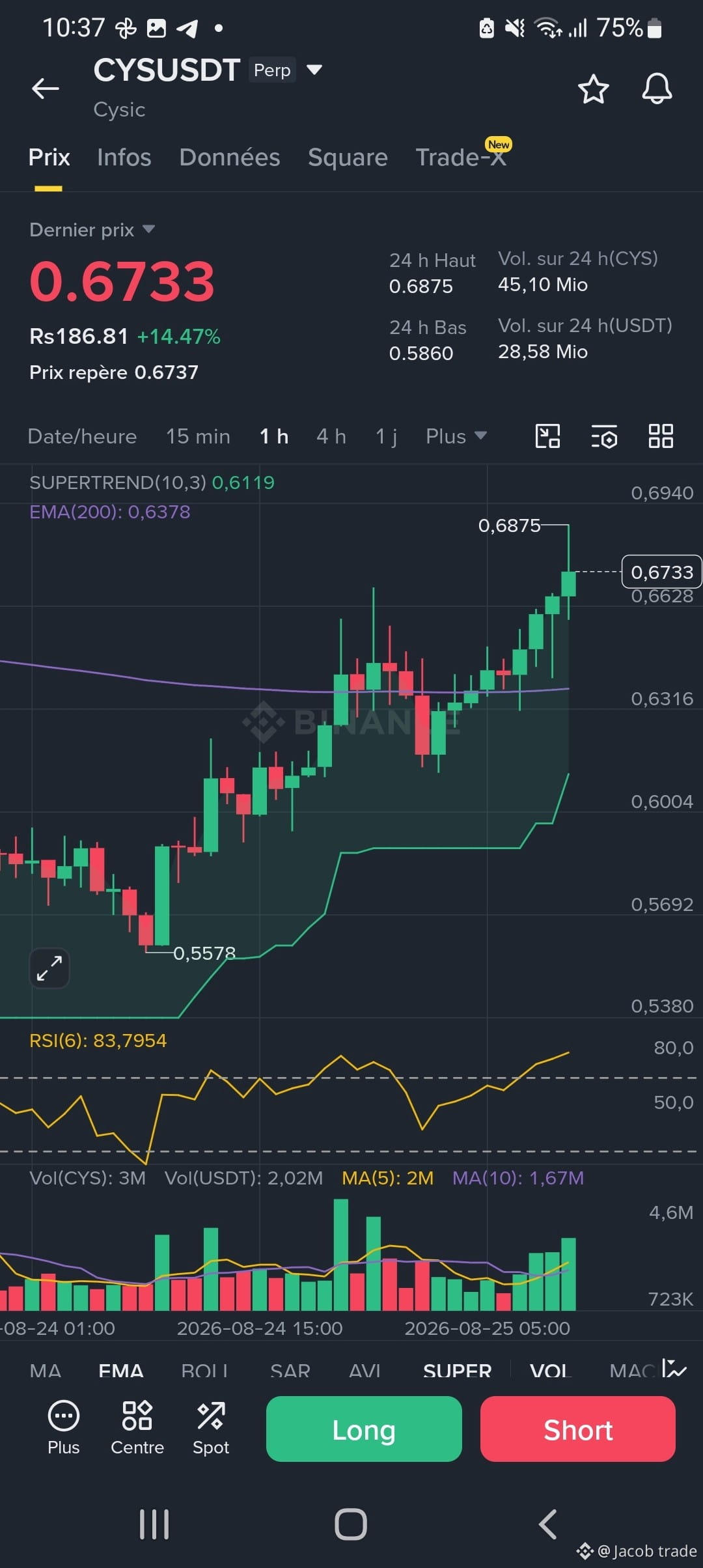Toggle the SAR indicator
The image size is (703, 1568).
[x=290, y=1371]
